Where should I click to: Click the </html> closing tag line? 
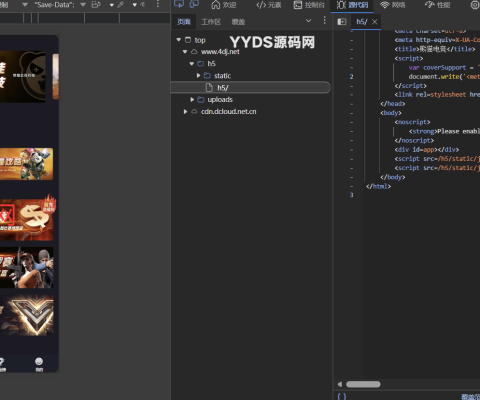point(378,186)
